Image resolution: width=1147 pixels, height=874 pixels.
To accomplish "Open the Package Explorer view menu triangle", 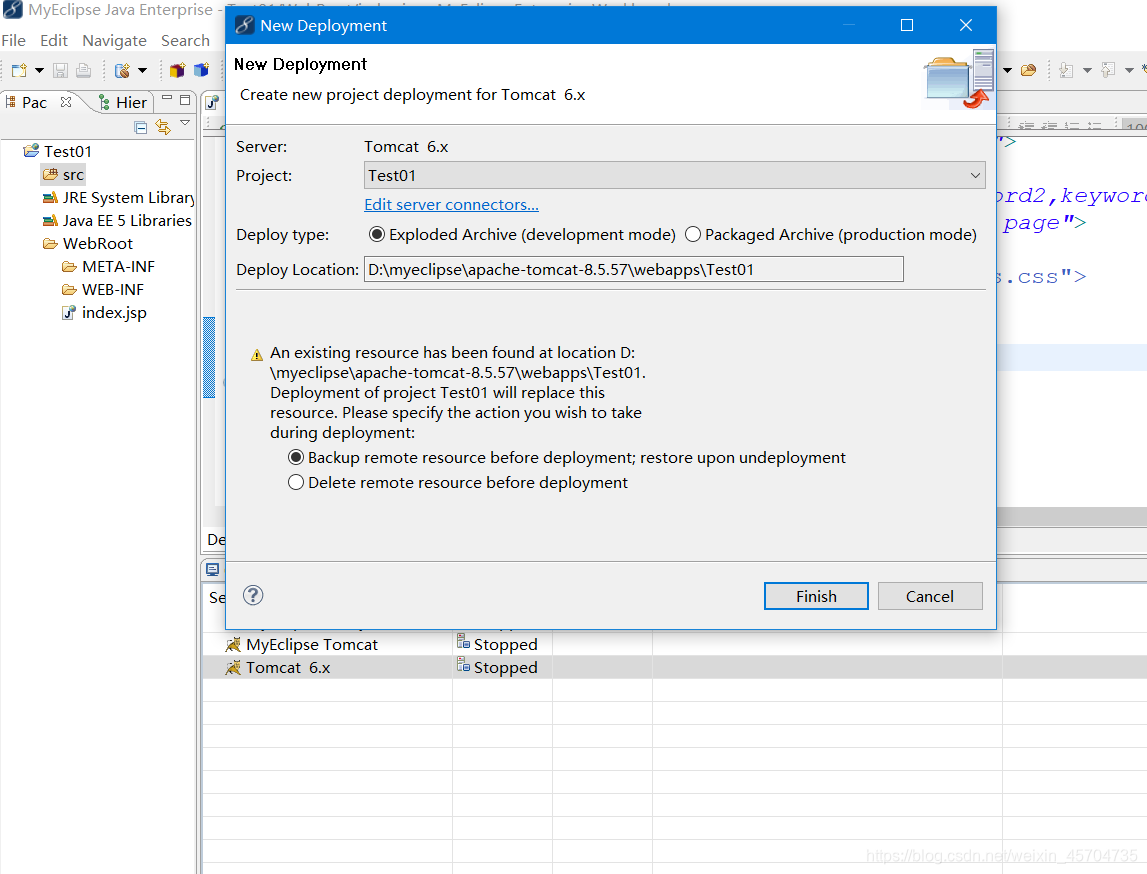I will (x=185, y=123).
